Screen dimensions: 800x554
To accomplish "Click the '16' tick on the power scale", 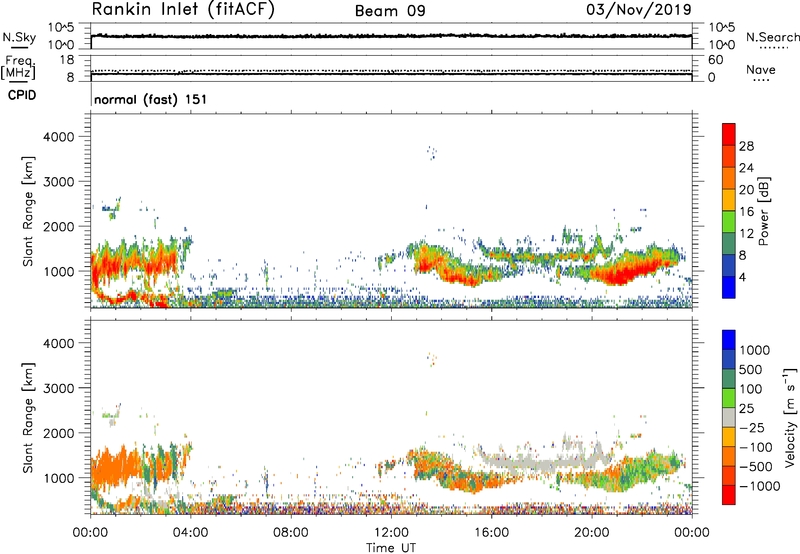I will [746, 212].
